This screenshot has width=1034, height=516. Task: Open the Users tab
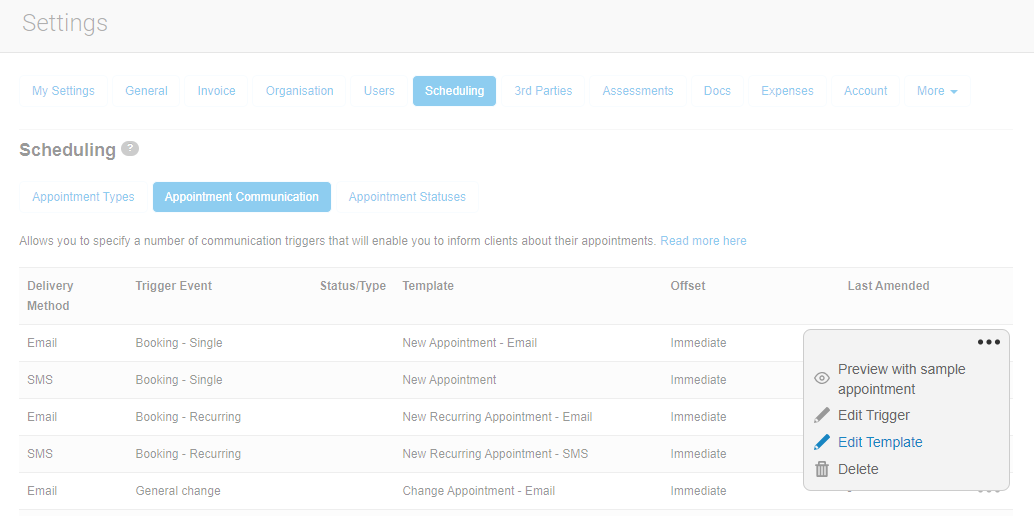[x=379, y=91]
